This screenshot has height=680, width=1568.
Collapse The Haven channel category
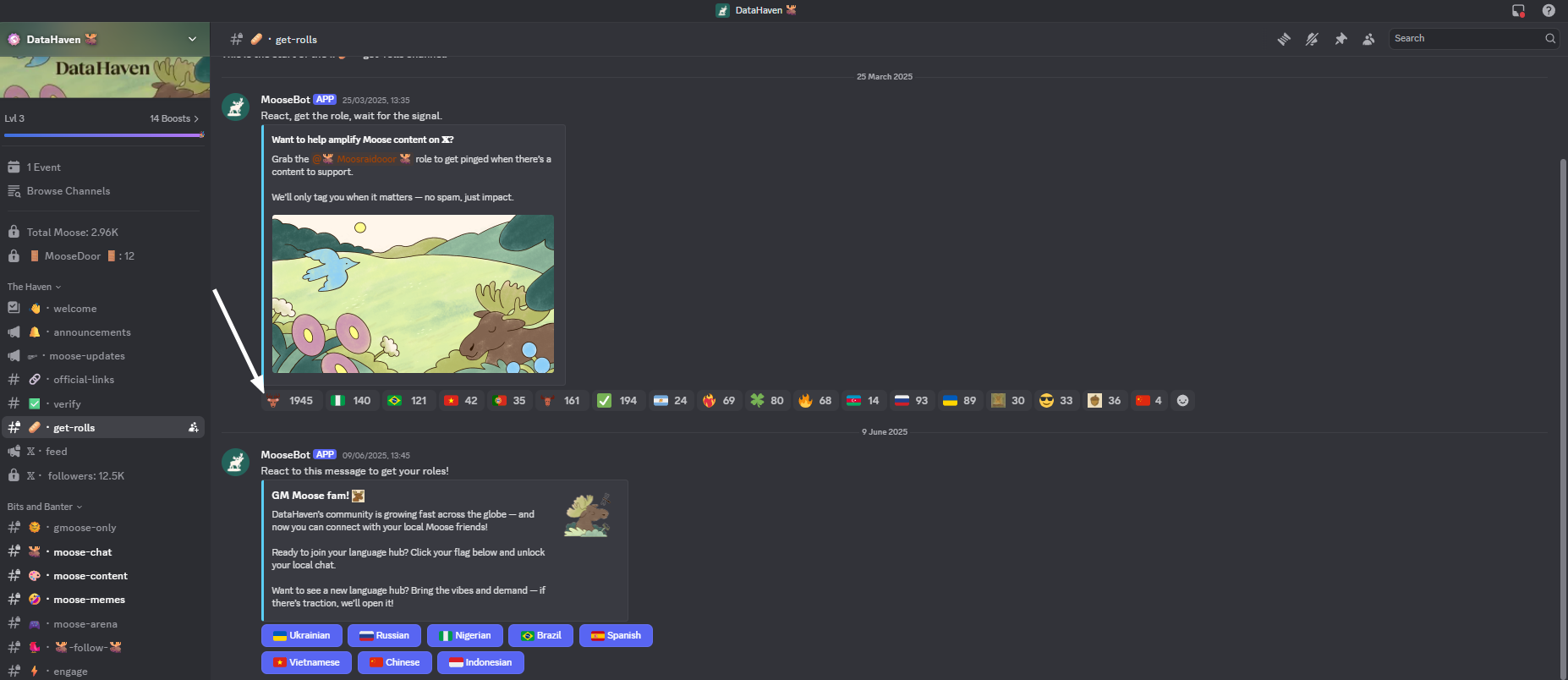[34, 287]
